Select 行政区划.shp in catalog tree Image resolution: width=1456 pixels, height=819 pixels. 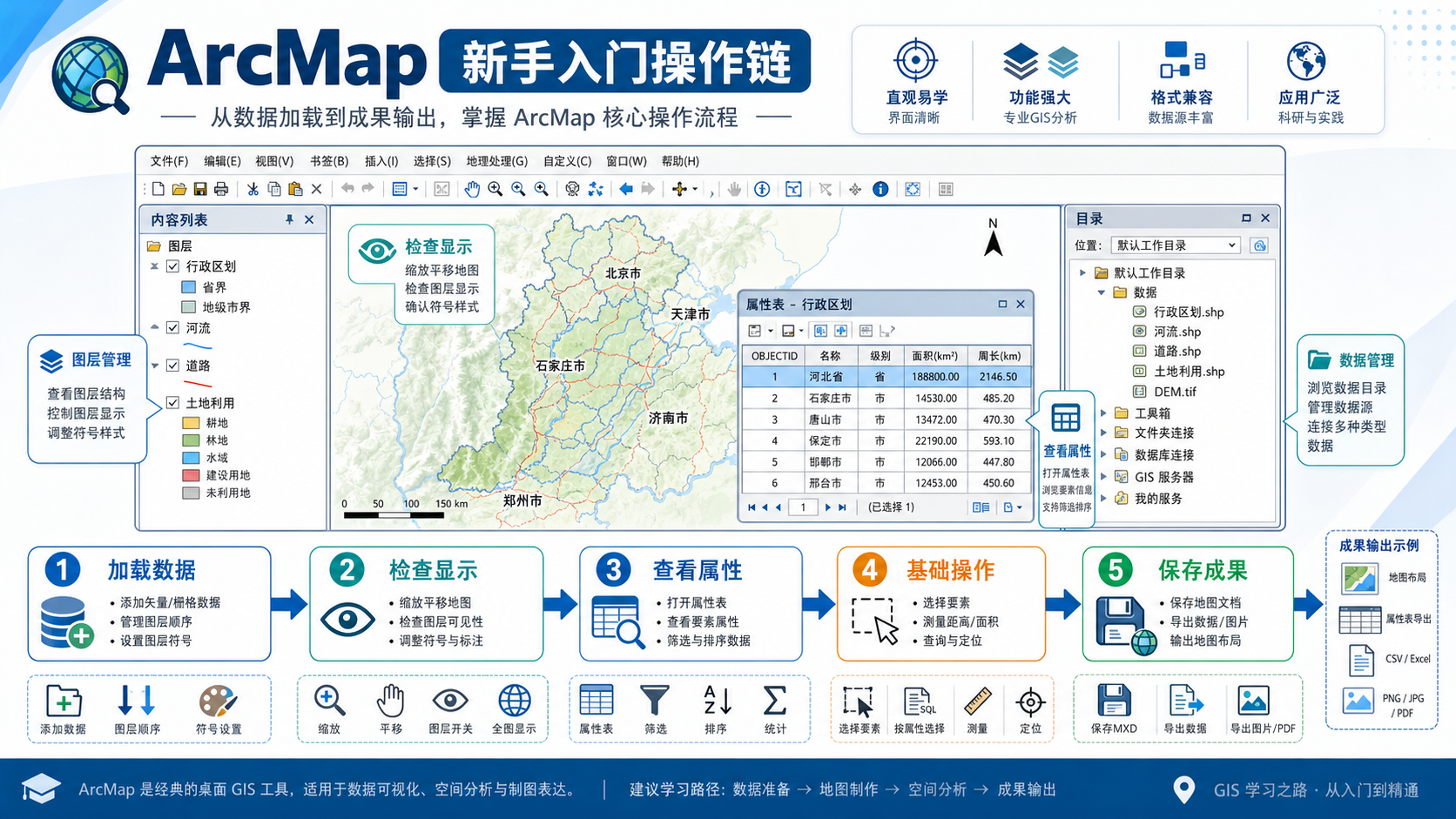pyautogui.click(x=1179, y=312)
